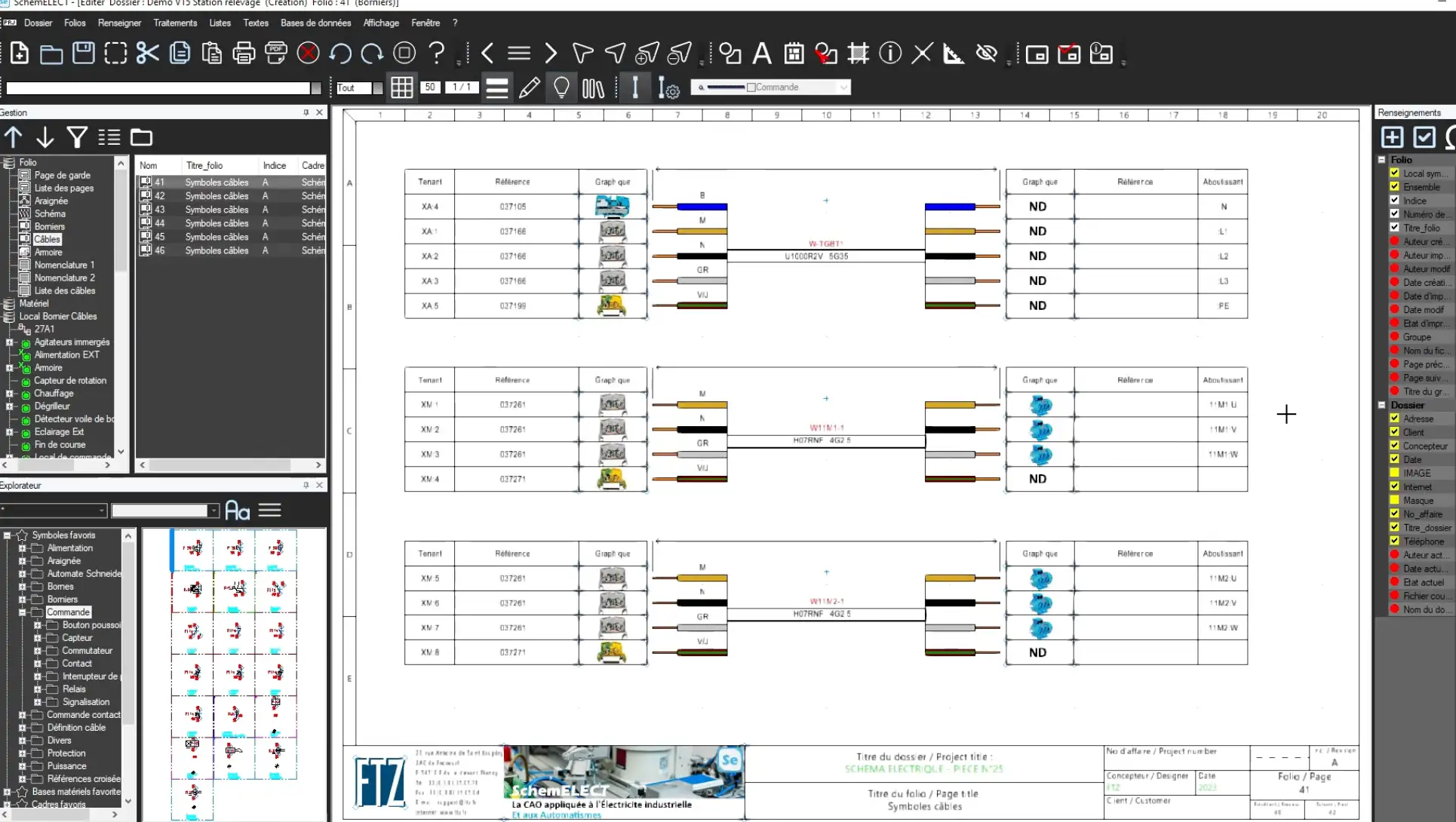1456x822 pixels.
Task: Expand the Bouton poussoir folder
Action: point(38,625)
